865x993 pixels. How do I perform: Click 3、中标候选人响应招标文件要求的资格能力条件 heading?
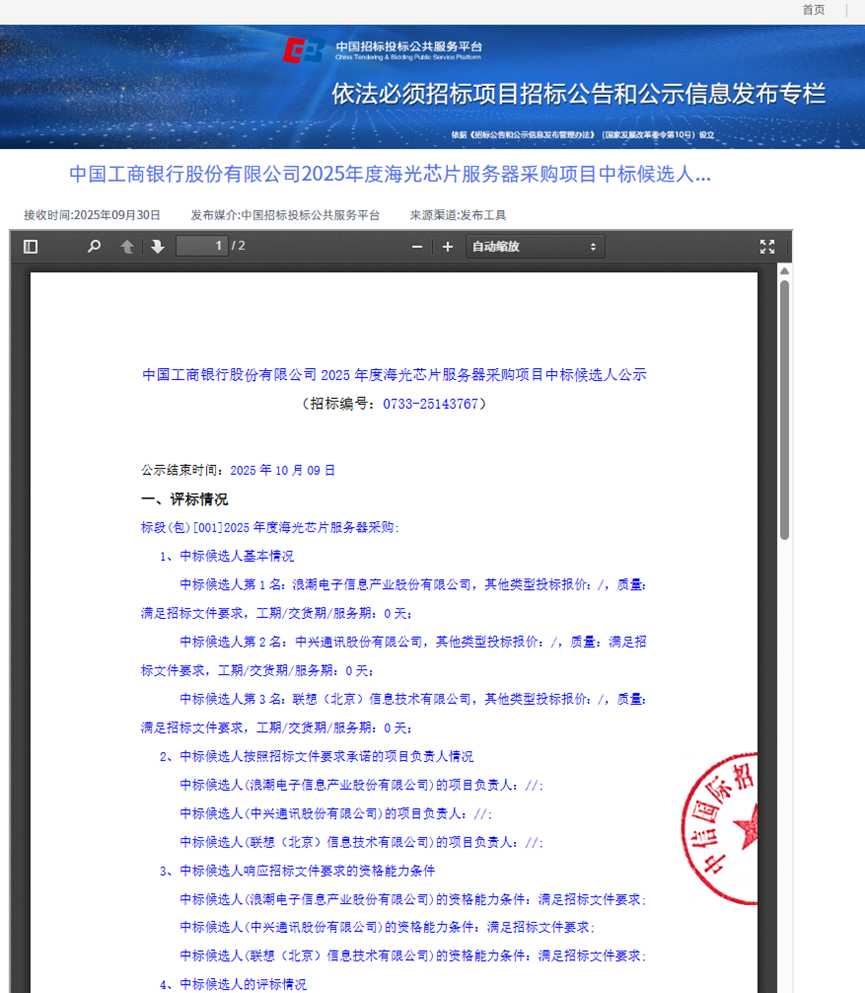click(x=297, y=871)
